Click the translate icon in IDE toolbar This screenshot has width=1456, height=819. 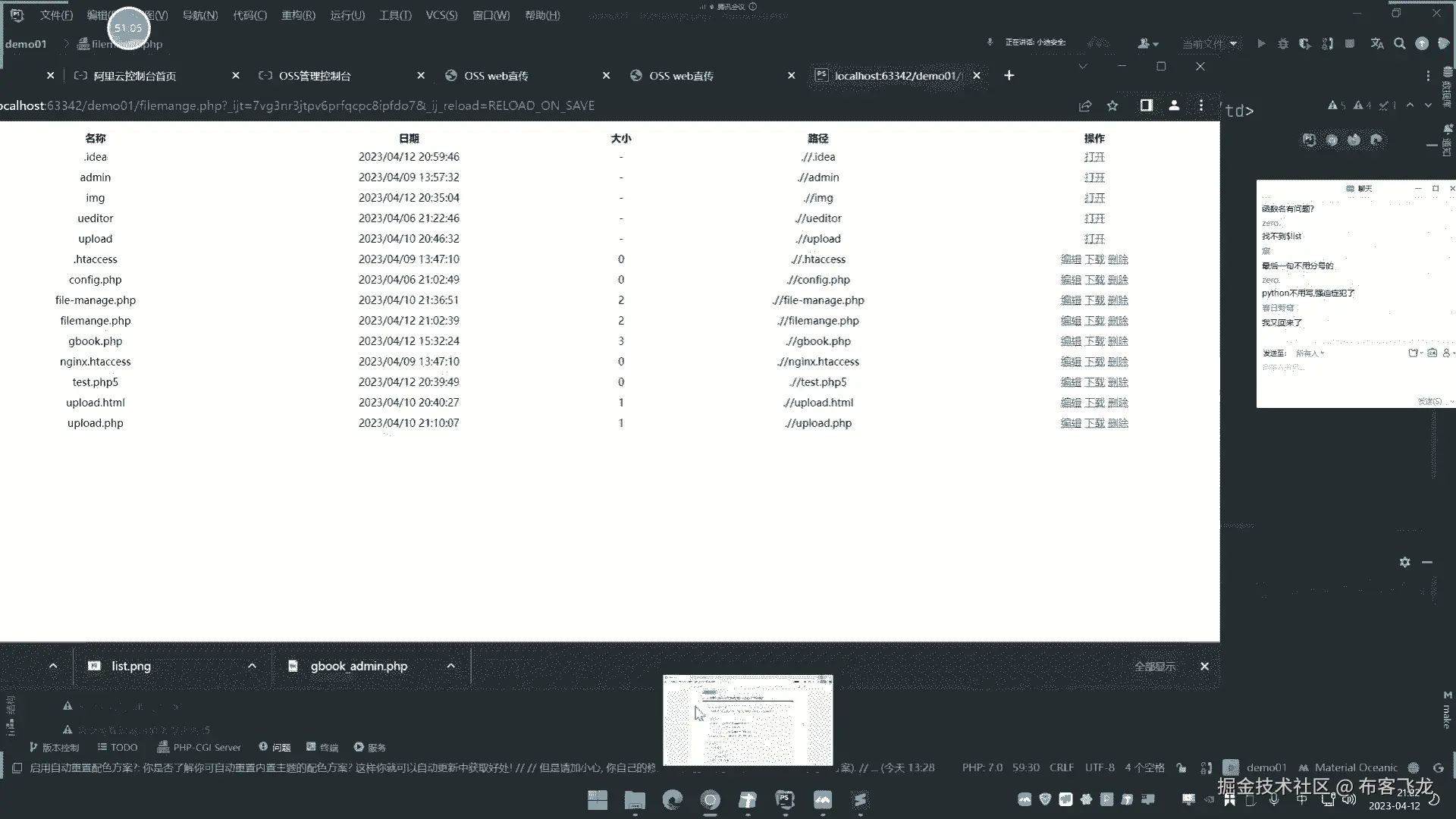tap(1377, 44)
